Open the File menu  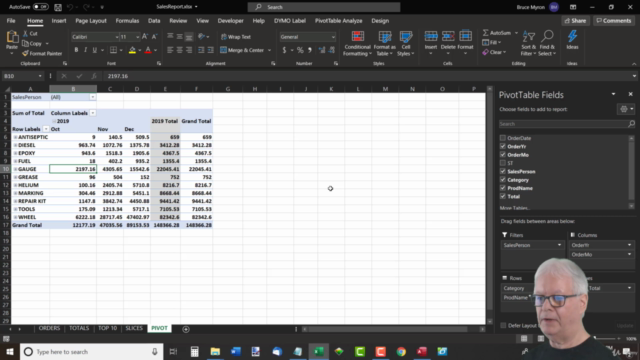tap(11, 20)
